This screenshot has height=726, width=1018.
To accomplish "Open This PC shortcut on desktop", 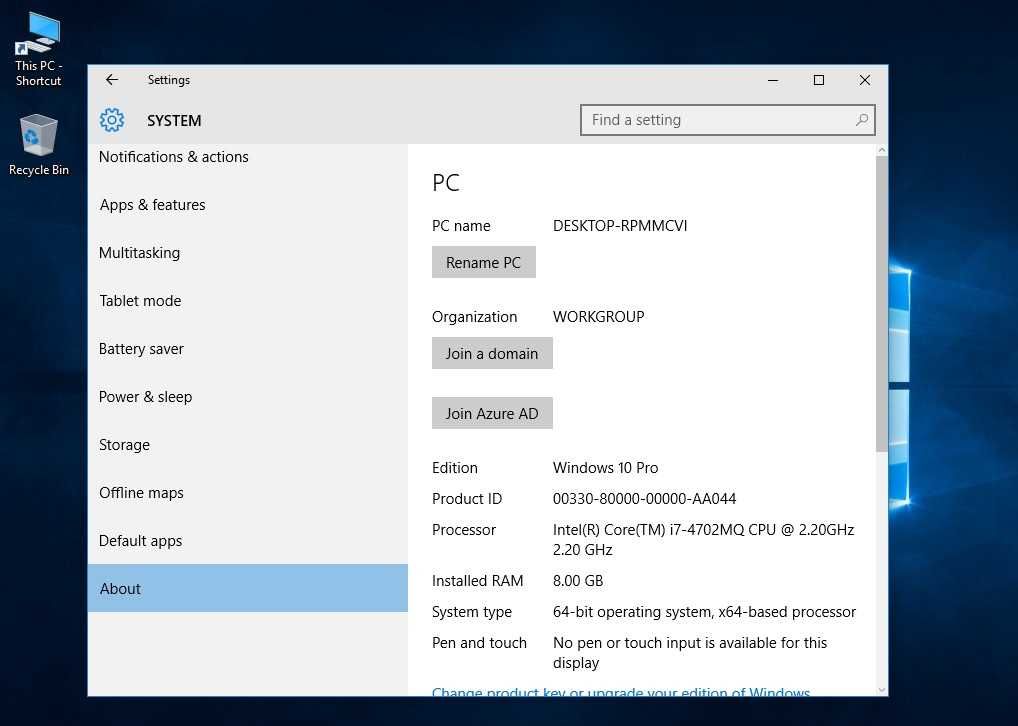I will click(x=38, y=50).
